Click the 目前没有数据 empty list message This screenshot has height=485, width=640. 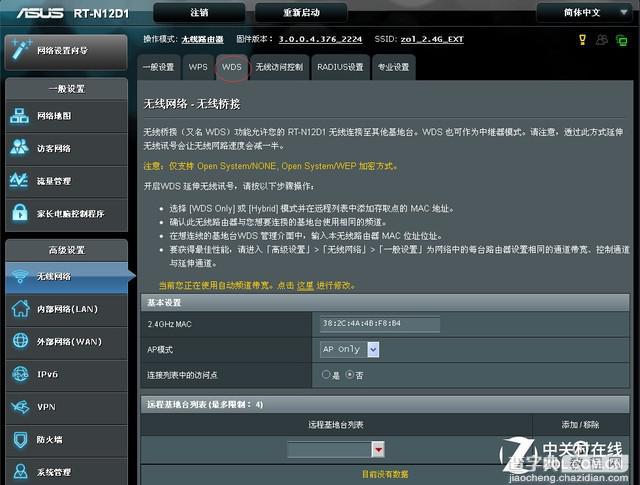click(385, 474)
